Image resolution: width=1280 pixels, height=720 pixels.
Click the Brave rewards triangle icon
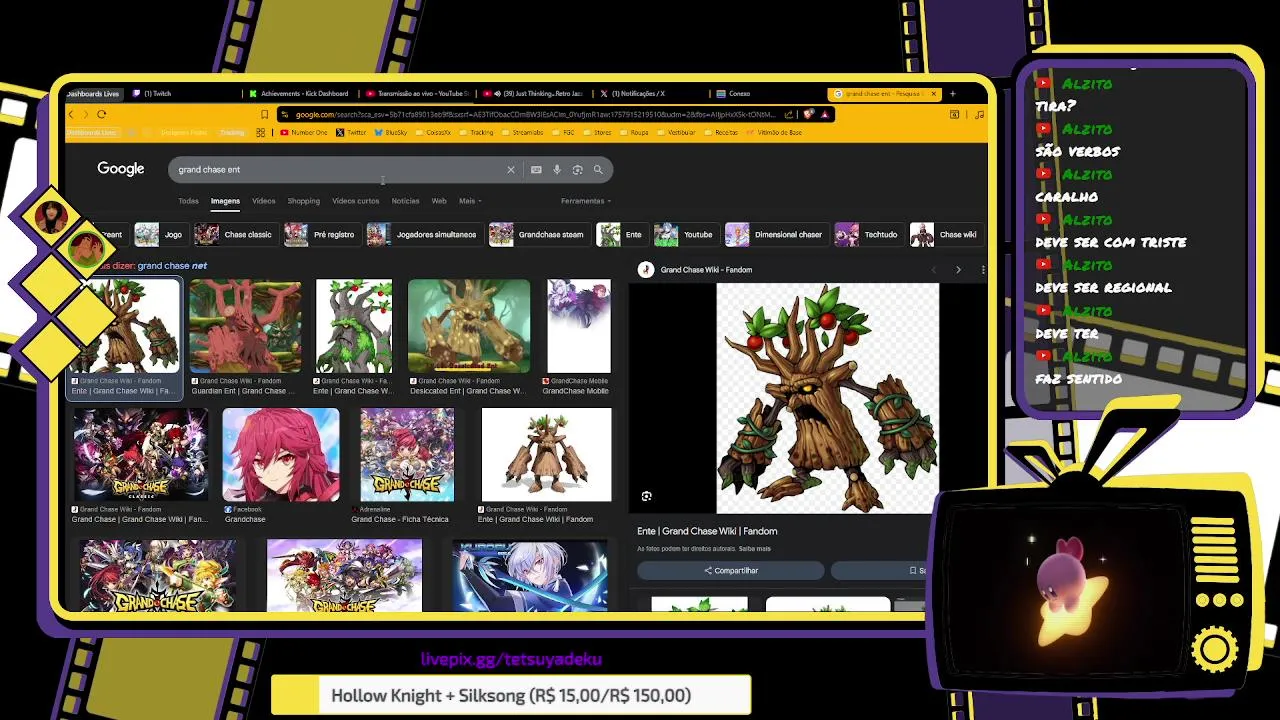point(824,114)
